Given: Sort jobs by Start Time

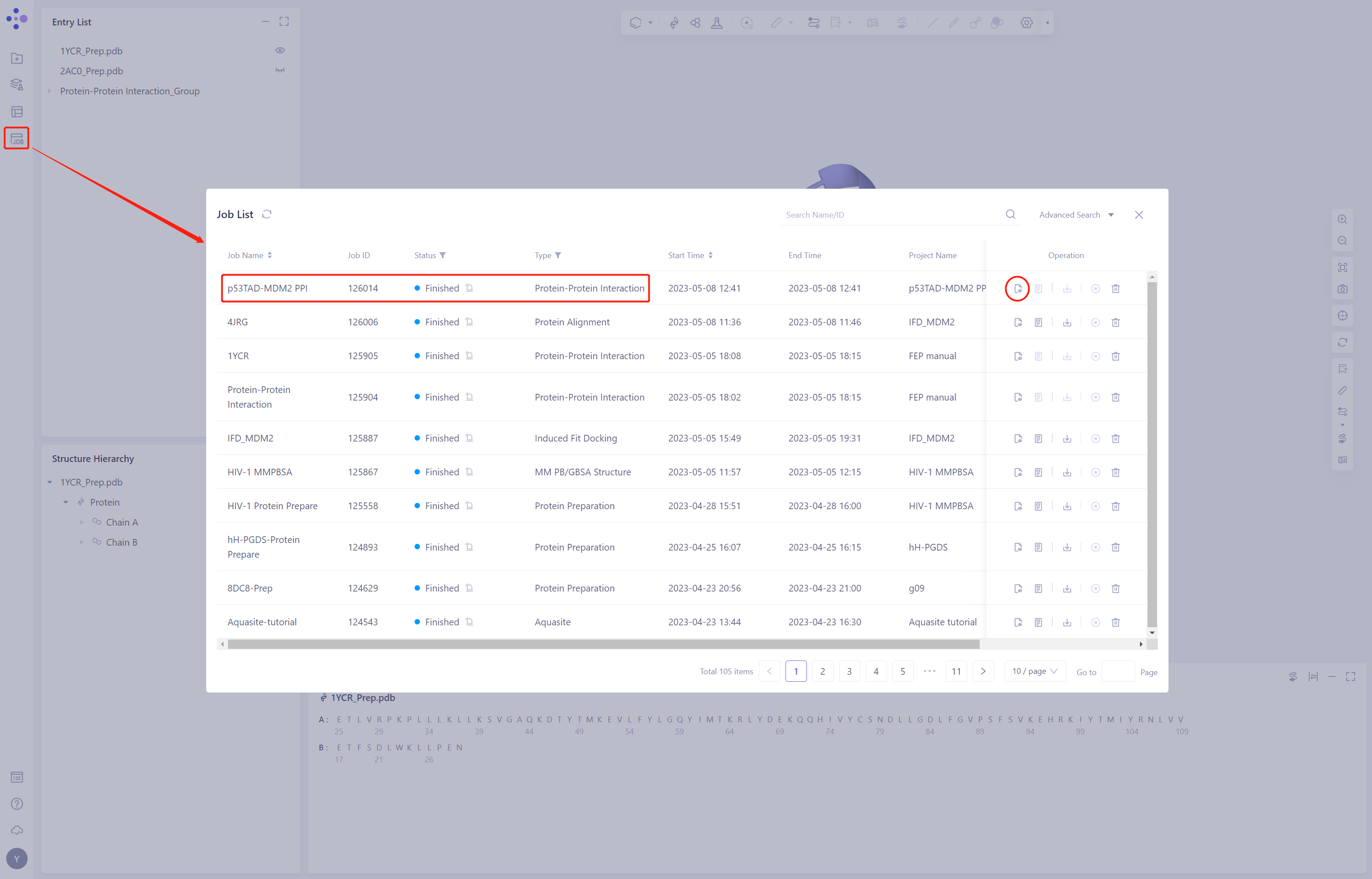Looking at the screenshot, I should tap(710, 255).
